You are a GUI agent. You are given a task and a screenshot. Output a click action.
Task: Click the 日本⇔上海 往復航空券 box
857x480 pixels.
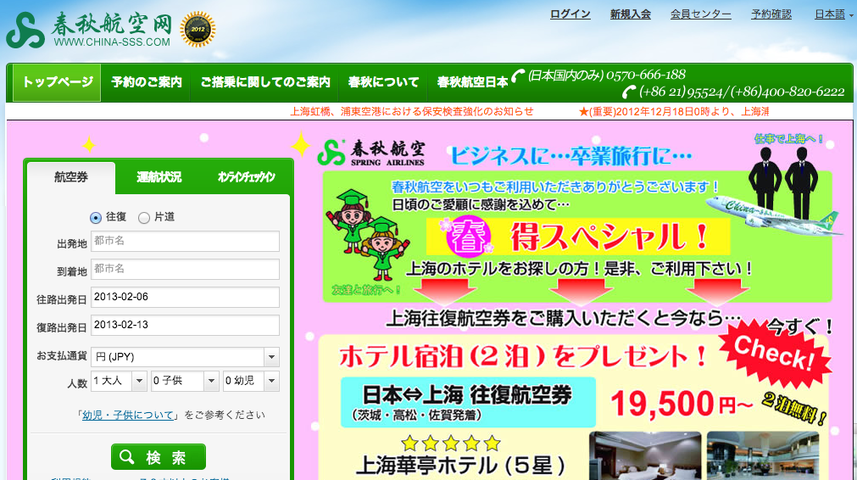468,402
